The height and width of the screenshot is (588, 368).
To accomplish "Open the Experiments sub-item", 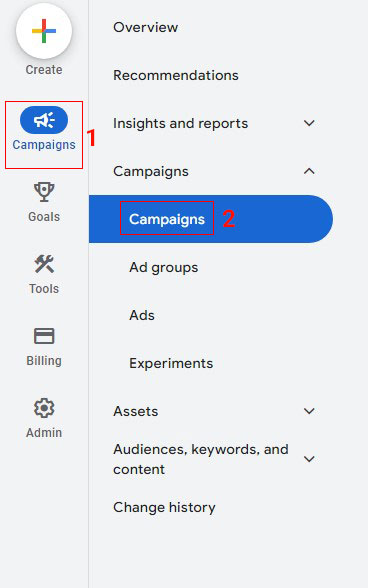I will tap(171, 363).
